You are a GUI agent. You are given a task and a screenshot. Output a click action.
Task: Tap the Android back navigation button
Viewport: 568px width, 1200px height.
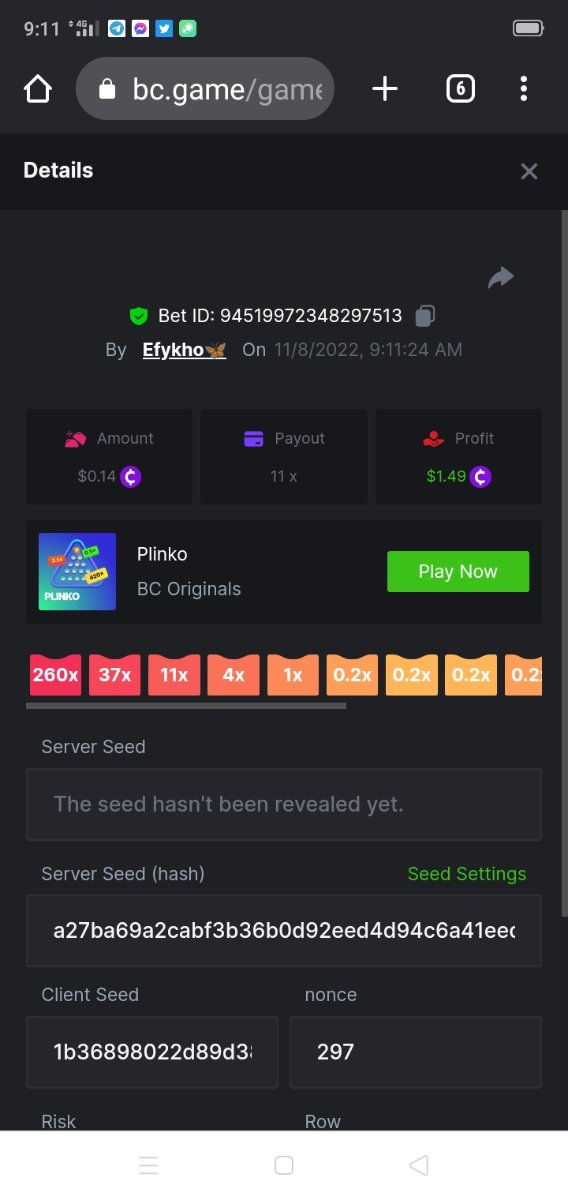419,1165
